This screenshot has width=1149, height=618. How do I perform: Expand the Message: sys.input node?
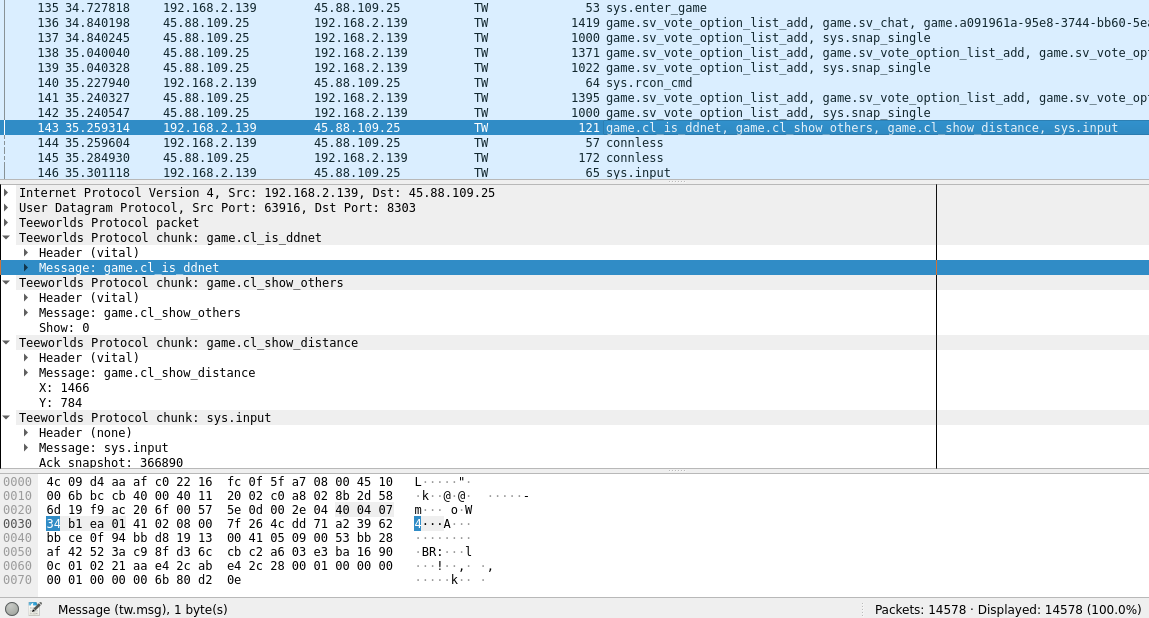(26, 448)
